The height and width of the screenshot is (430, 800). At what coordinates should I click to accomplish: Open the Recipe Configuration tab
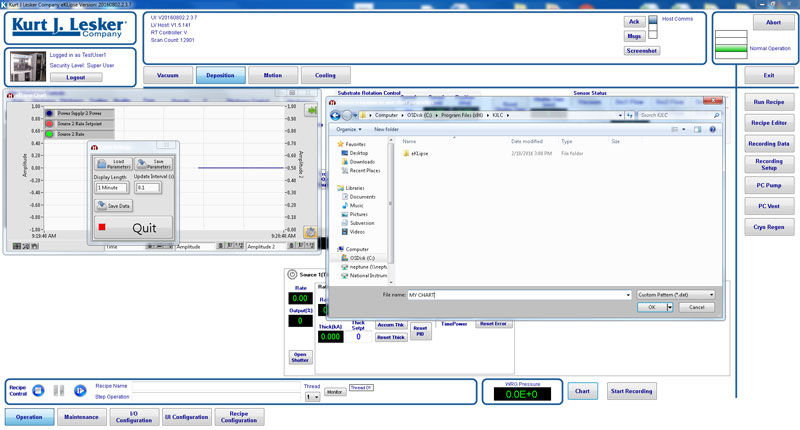pos(239,417)
